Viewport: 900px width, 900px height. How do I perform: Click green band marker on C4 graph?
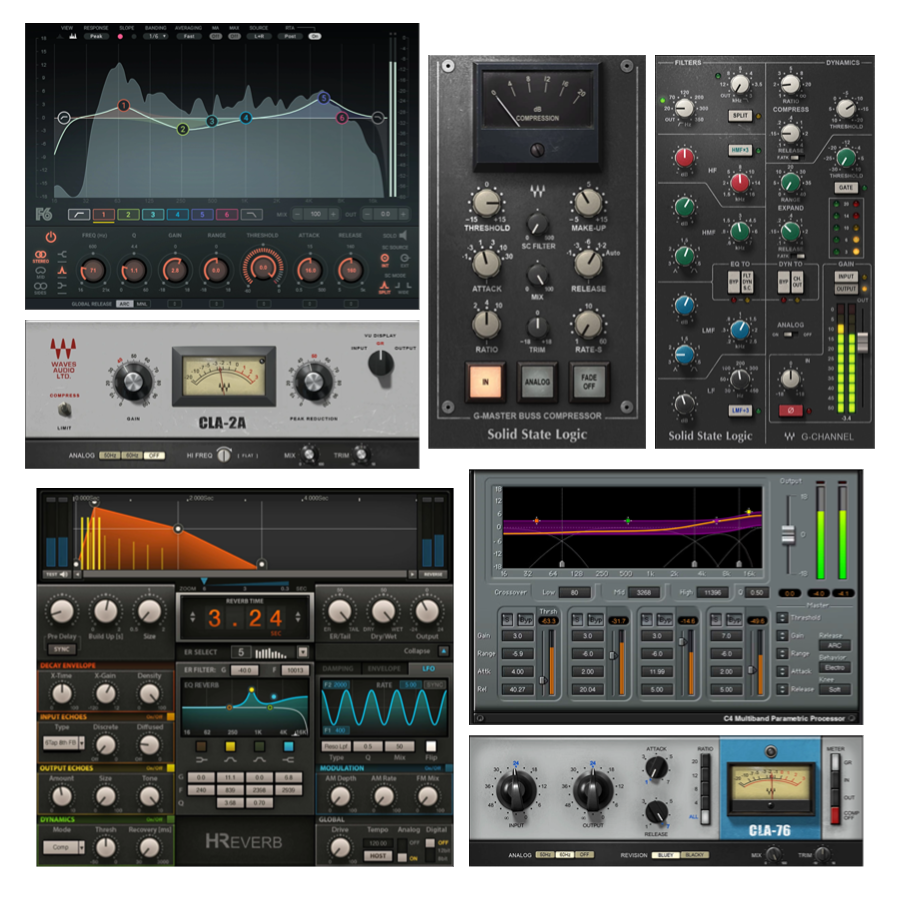point(628,521)
